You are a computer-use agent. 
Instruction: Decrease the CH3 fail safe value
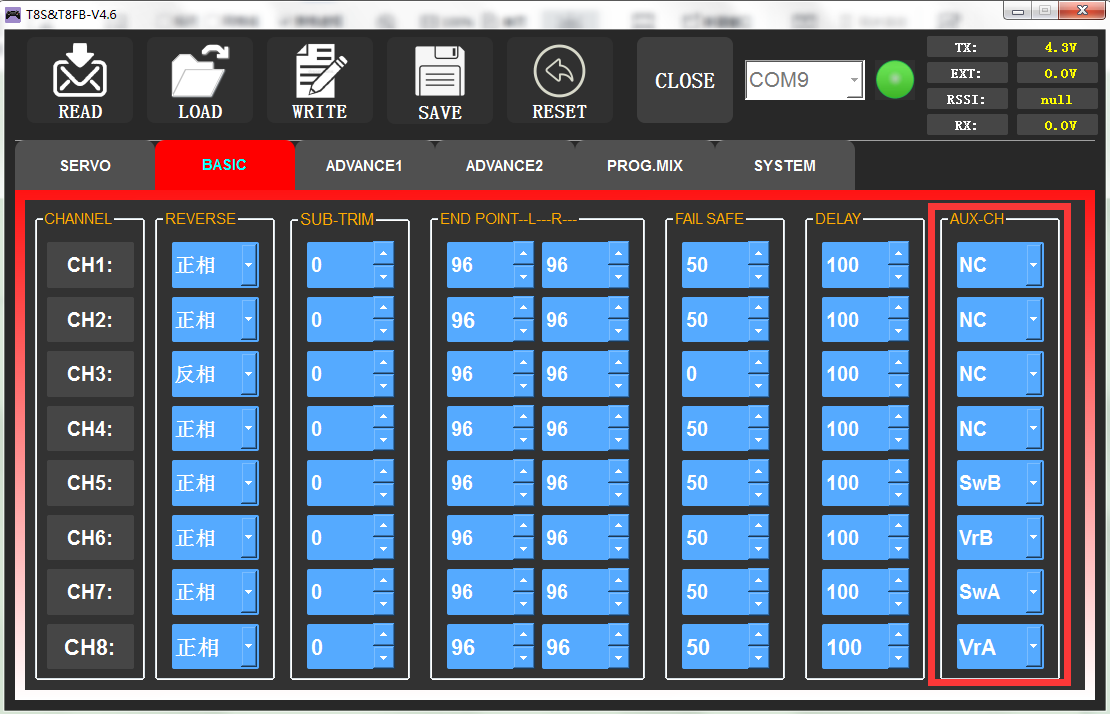758,385
